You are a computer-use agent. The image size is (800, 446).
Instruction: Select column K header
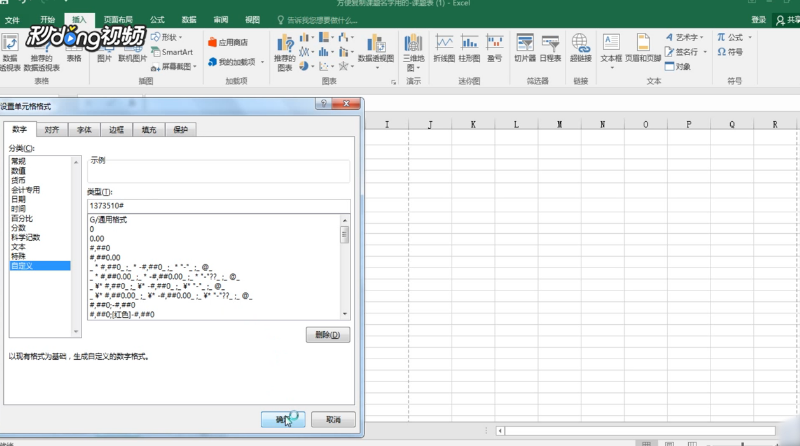pos(473,125)
